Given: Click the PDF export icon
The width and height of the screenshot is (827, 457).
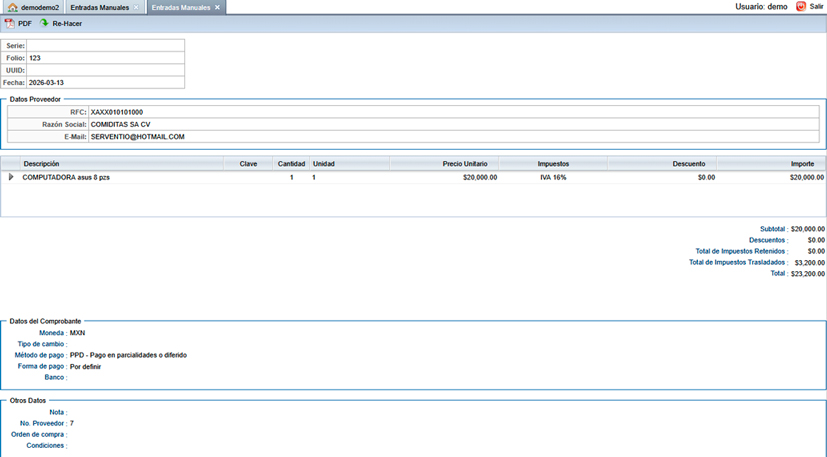Looking at the screenshot, I should tap(10, 23).
